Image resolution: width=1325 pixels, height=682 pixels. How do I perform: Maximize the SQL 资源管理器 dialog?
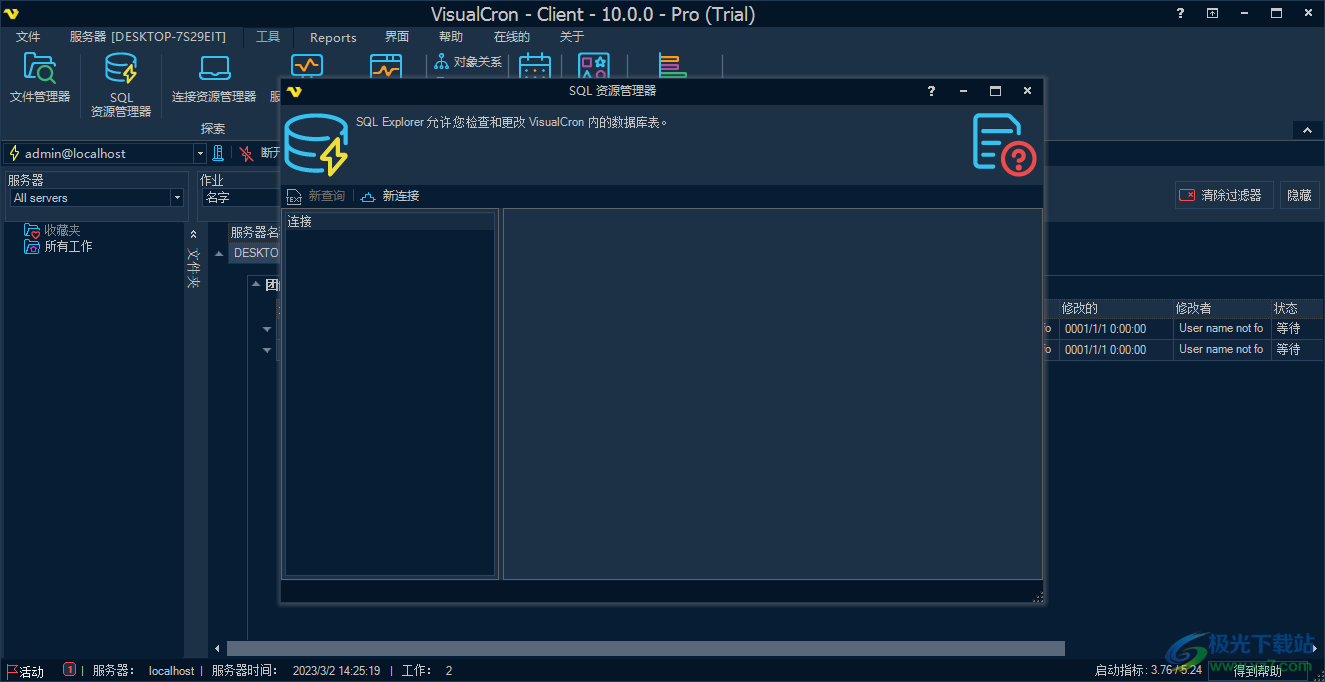click(x=995, y=91)
